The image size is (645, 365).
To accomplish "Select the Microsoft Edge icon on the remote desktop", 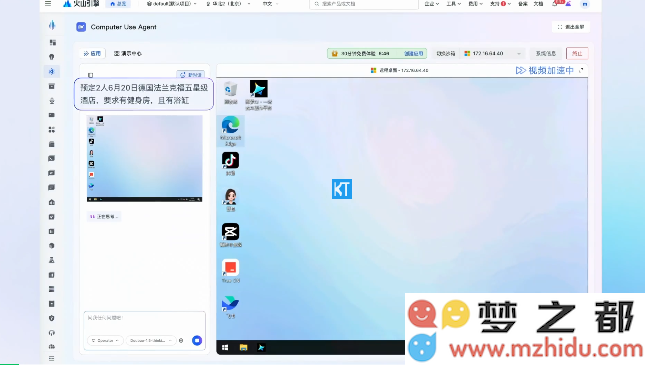I will [230, 131].
